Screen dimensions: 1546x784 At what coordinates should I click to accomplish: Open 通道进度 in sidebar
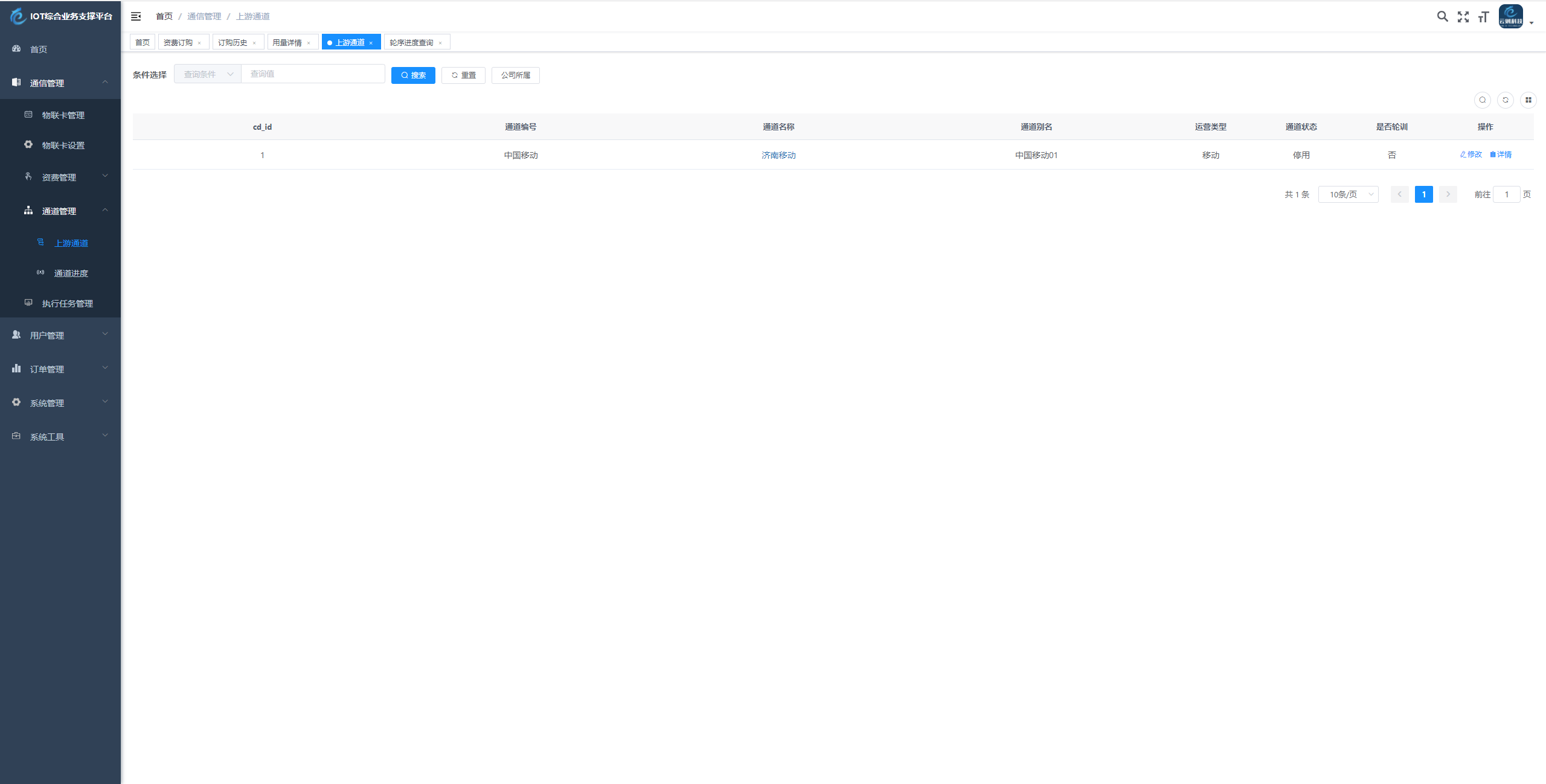pos(60,273)
